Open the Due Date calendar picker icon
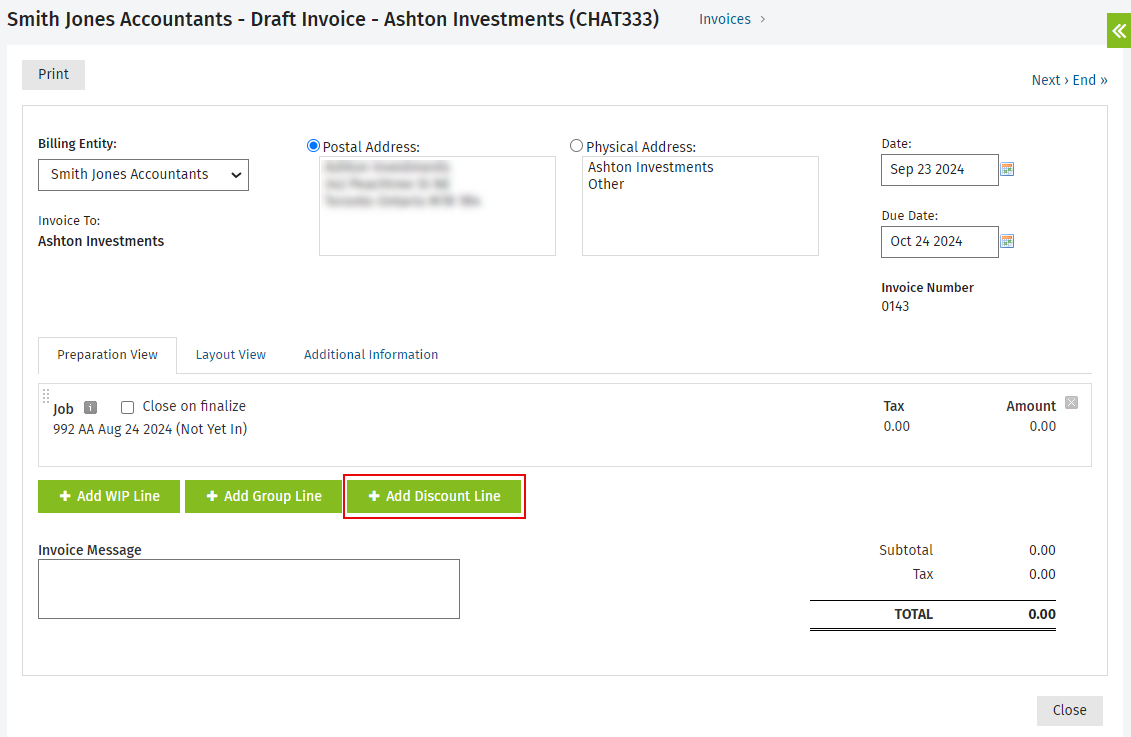 [x=1007, y=241]
